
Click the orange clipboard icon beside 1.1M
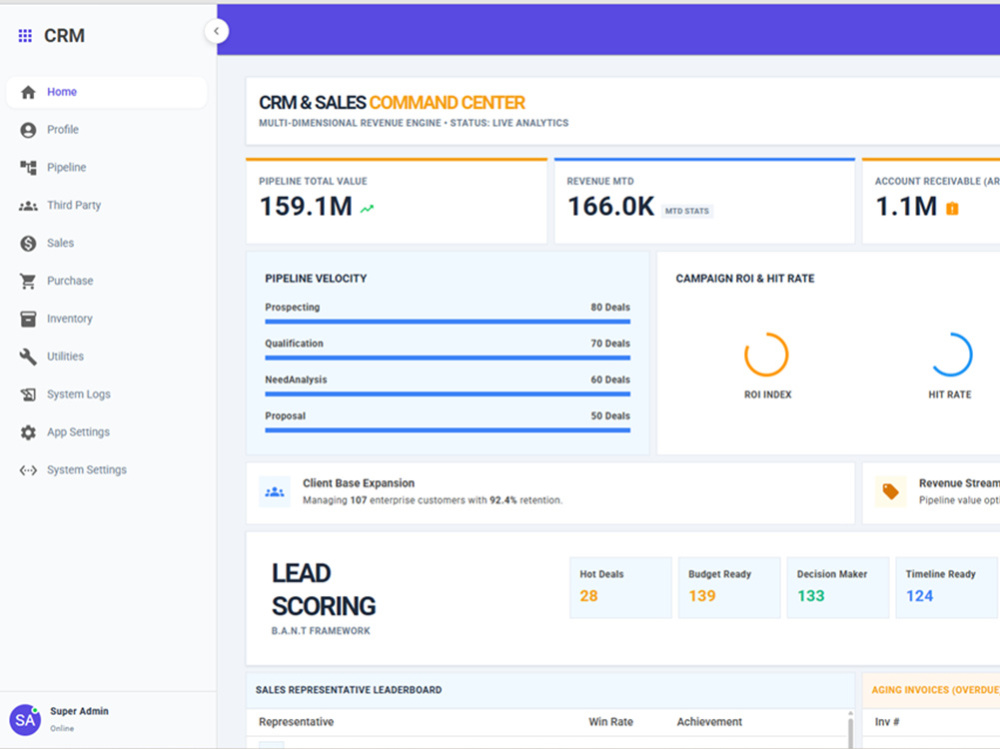[x=952, y=208]
